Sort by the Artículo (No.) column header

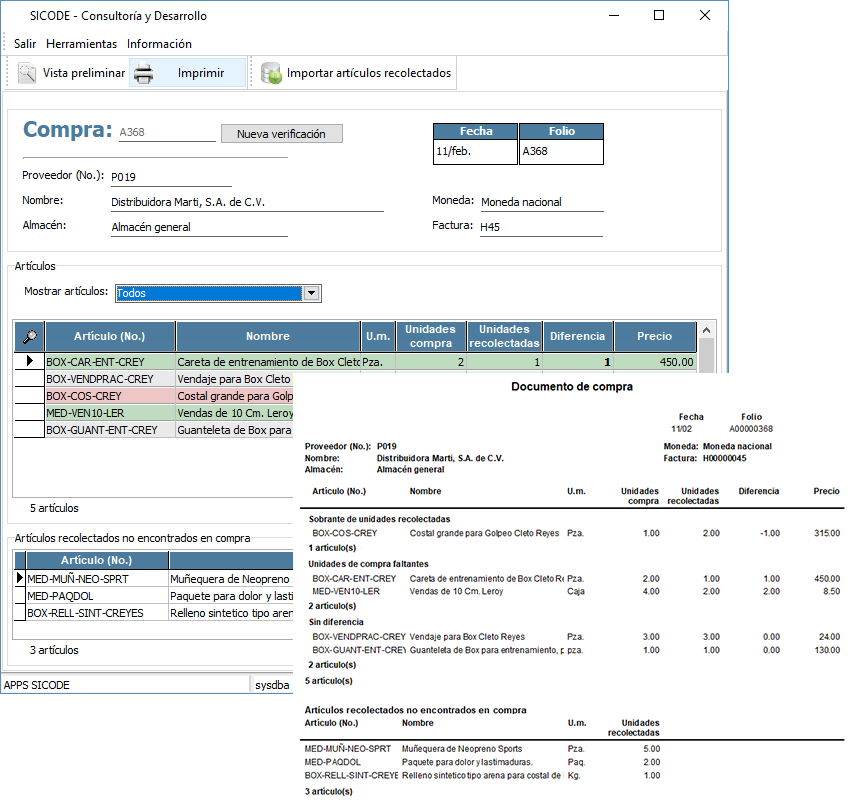pyautogui.click(x=110, y=337)
